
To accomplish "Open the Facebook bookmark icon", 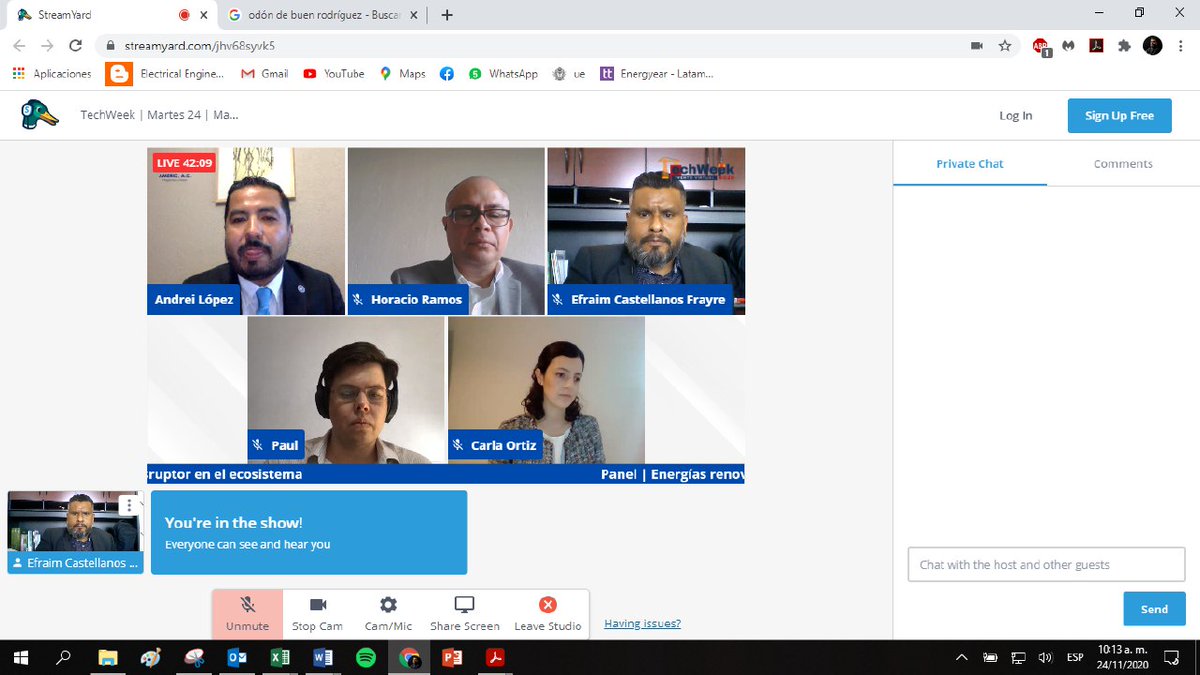I will click(x=447, y=74).
